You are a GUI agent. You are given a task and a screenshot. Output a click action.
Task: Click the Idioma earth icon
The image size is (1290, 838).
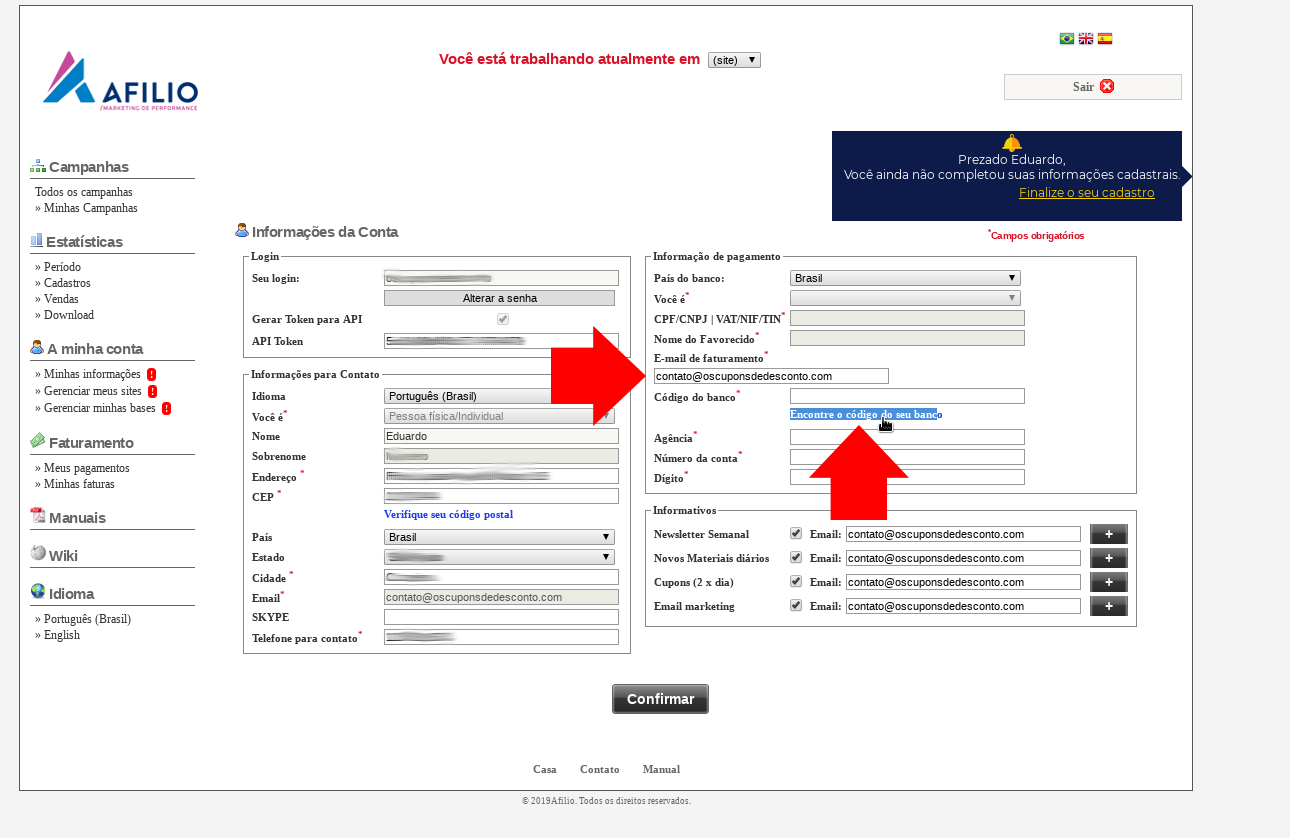38,591
